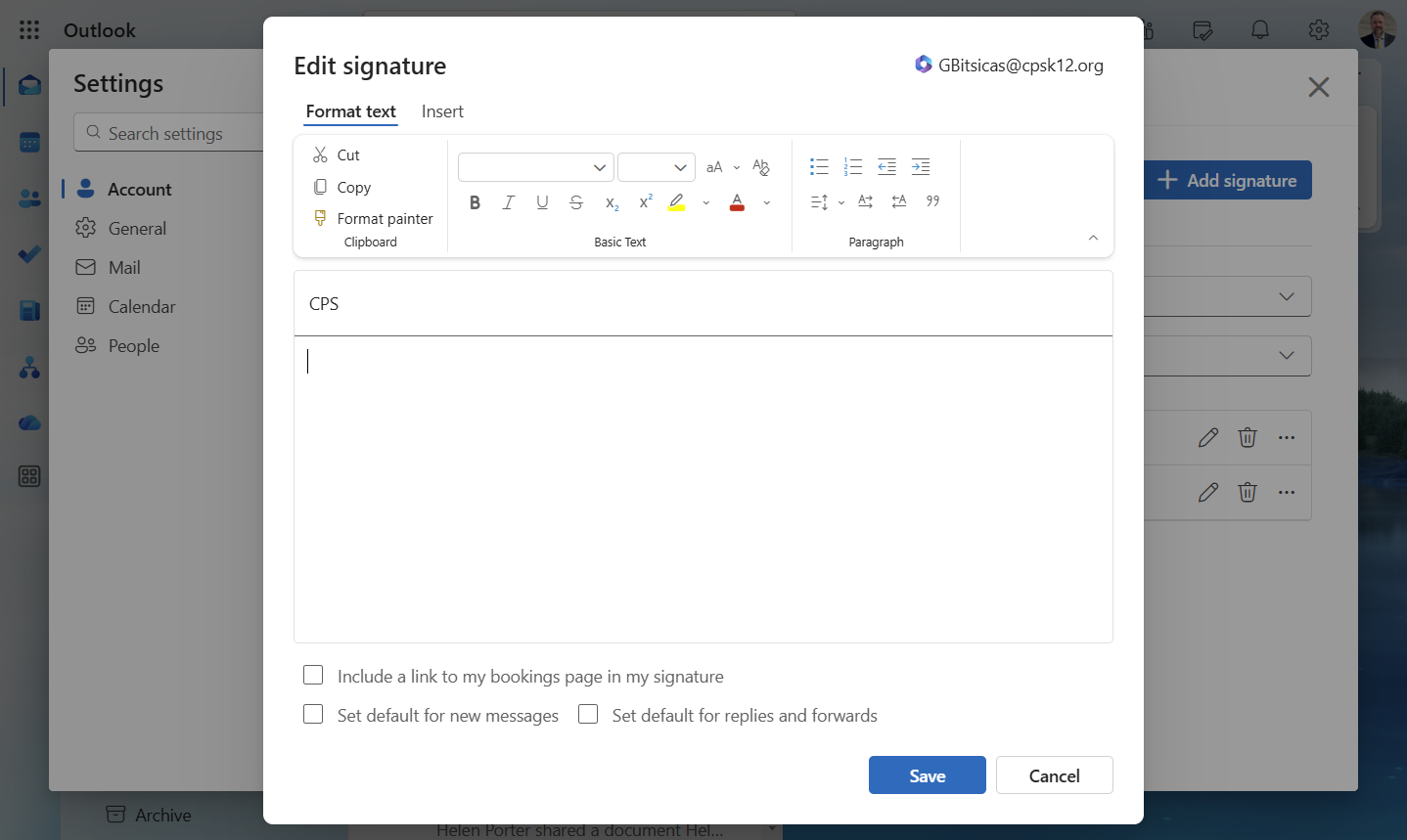
Task: Apply yellow text highlight color
Action: [676, 202]
